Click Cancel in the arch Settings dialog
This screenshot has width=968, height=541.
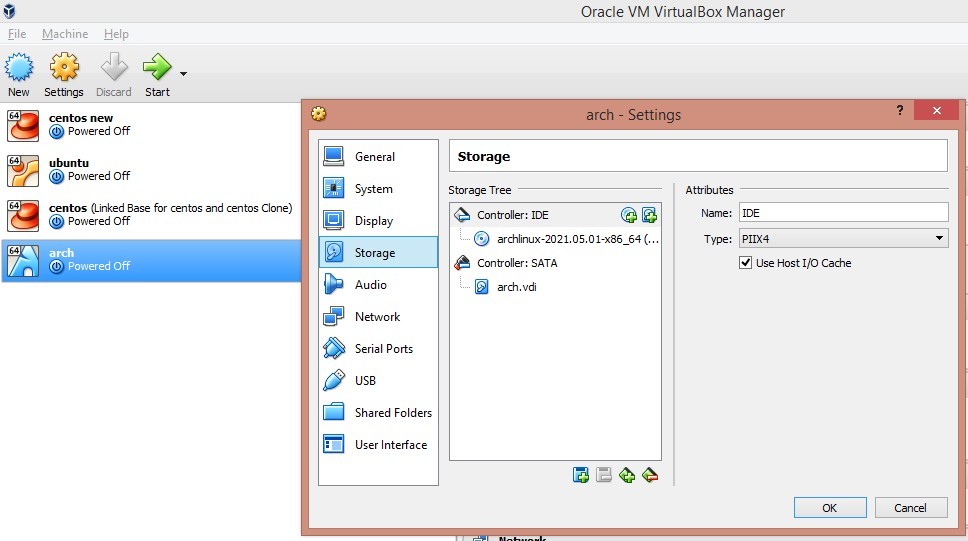[x=911, y=508]
